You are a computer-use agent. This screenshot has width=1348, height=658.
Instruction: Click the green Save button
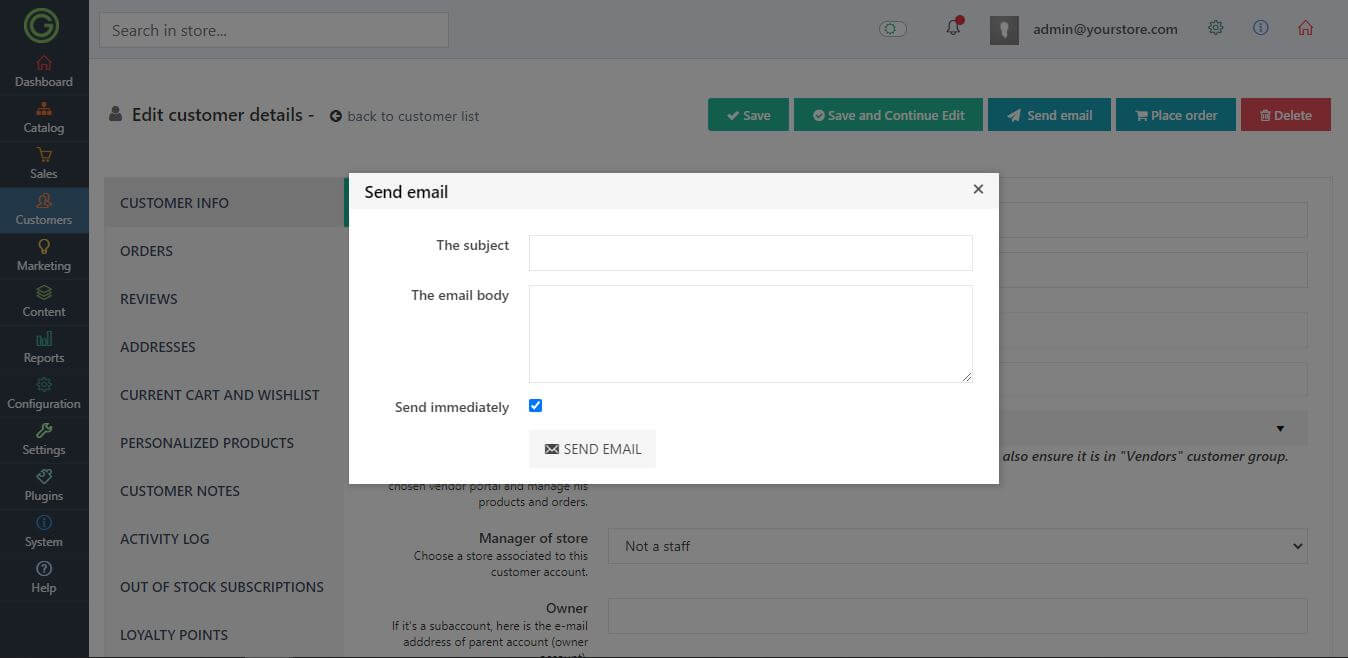pos(748,115)
